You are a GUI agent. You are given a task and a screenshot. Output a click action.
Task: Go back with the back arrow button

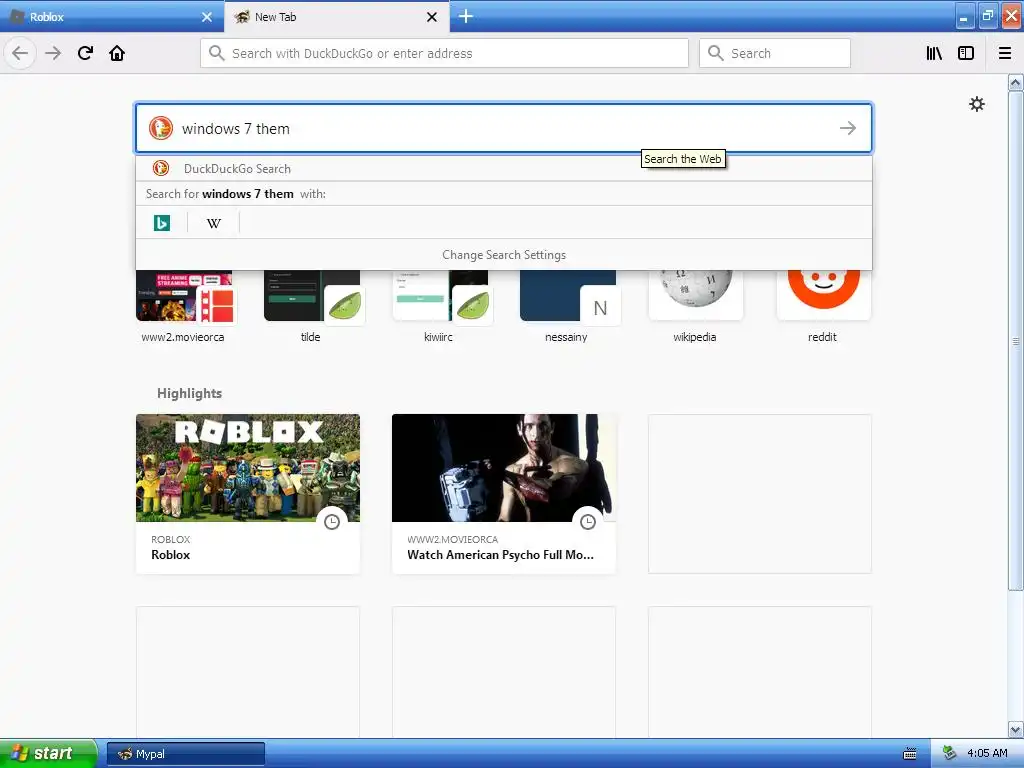point(20,53)
